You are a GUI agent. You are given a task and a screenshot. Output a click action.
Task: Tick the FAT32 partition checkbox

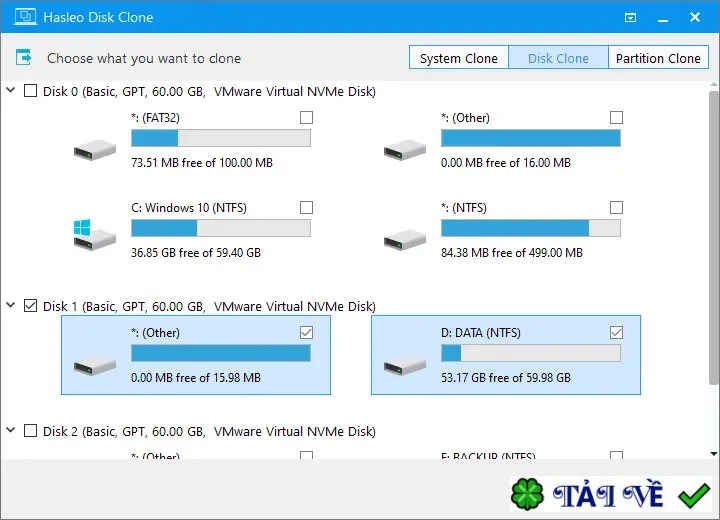point(306,118)
